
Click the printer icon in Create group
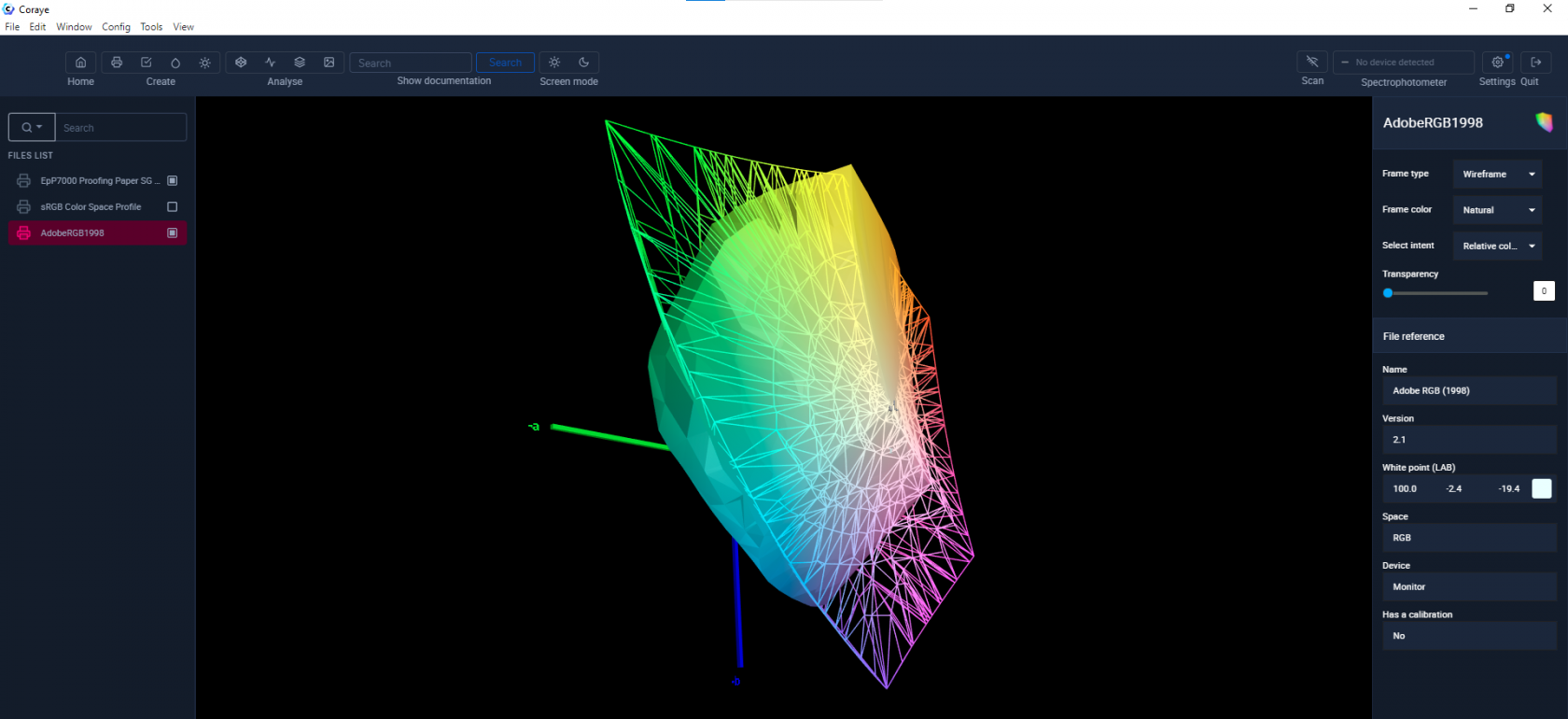pos(117,63)
